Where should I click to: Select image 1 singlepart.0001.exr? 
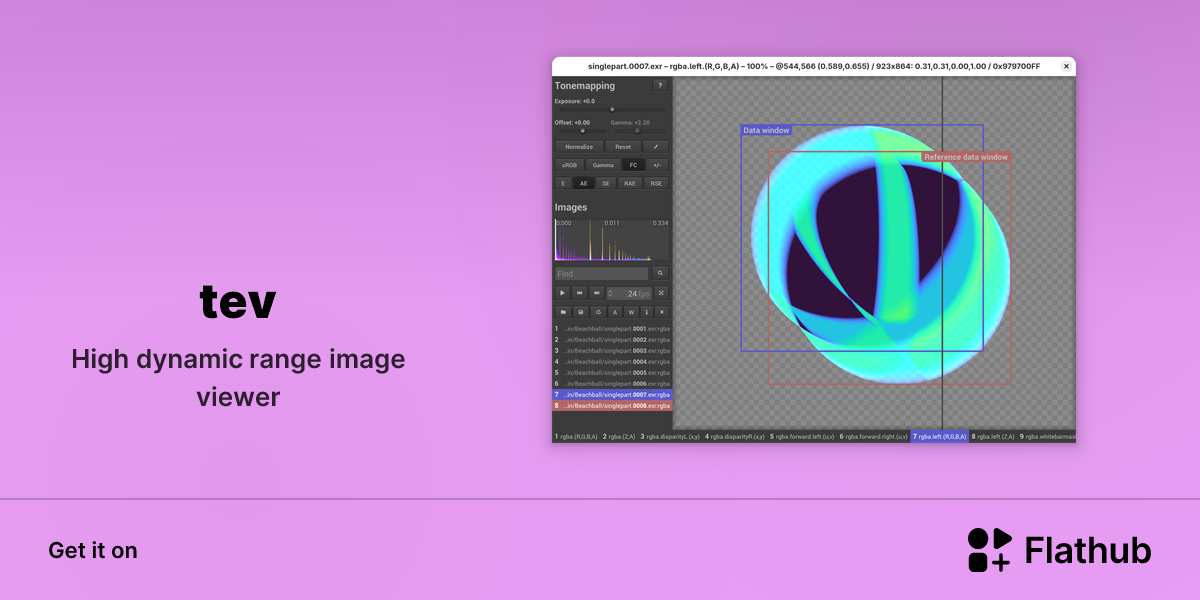click(x=612, y=328)
